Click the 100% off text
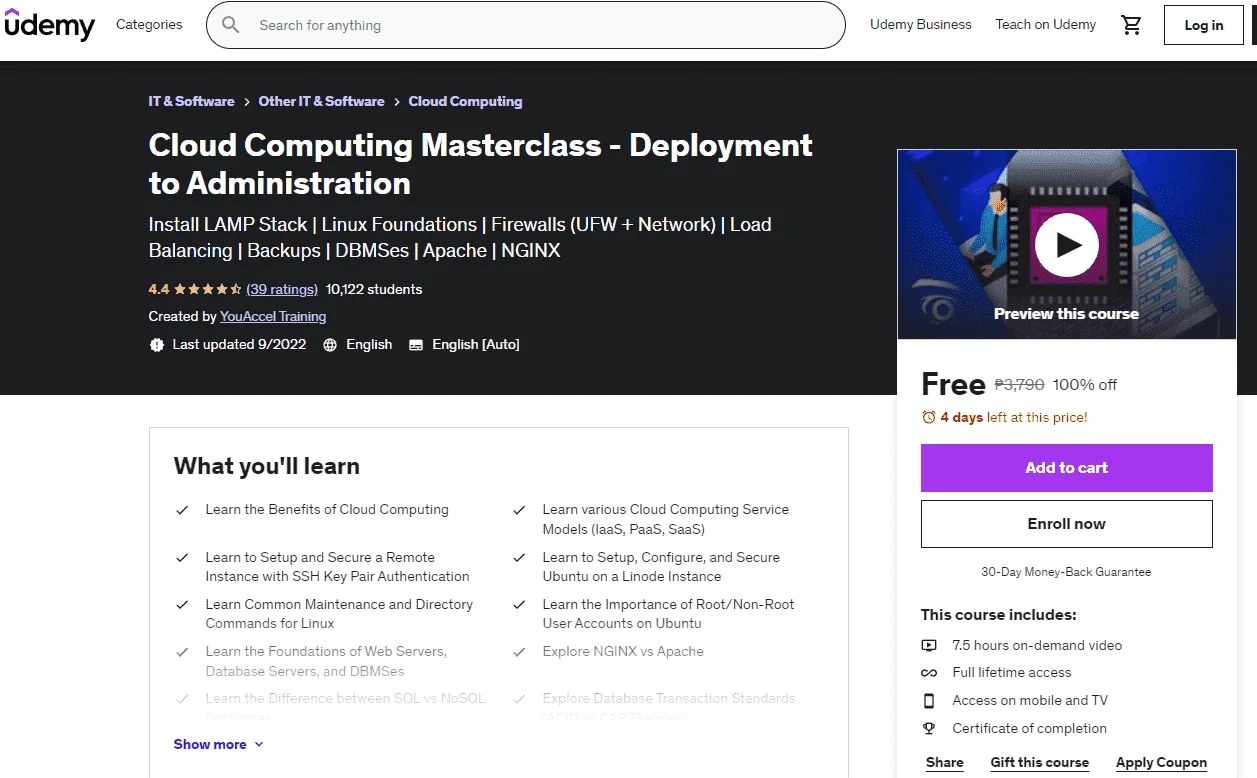Viewport: 1257px width, 778px height. [x=1085, y=385]
